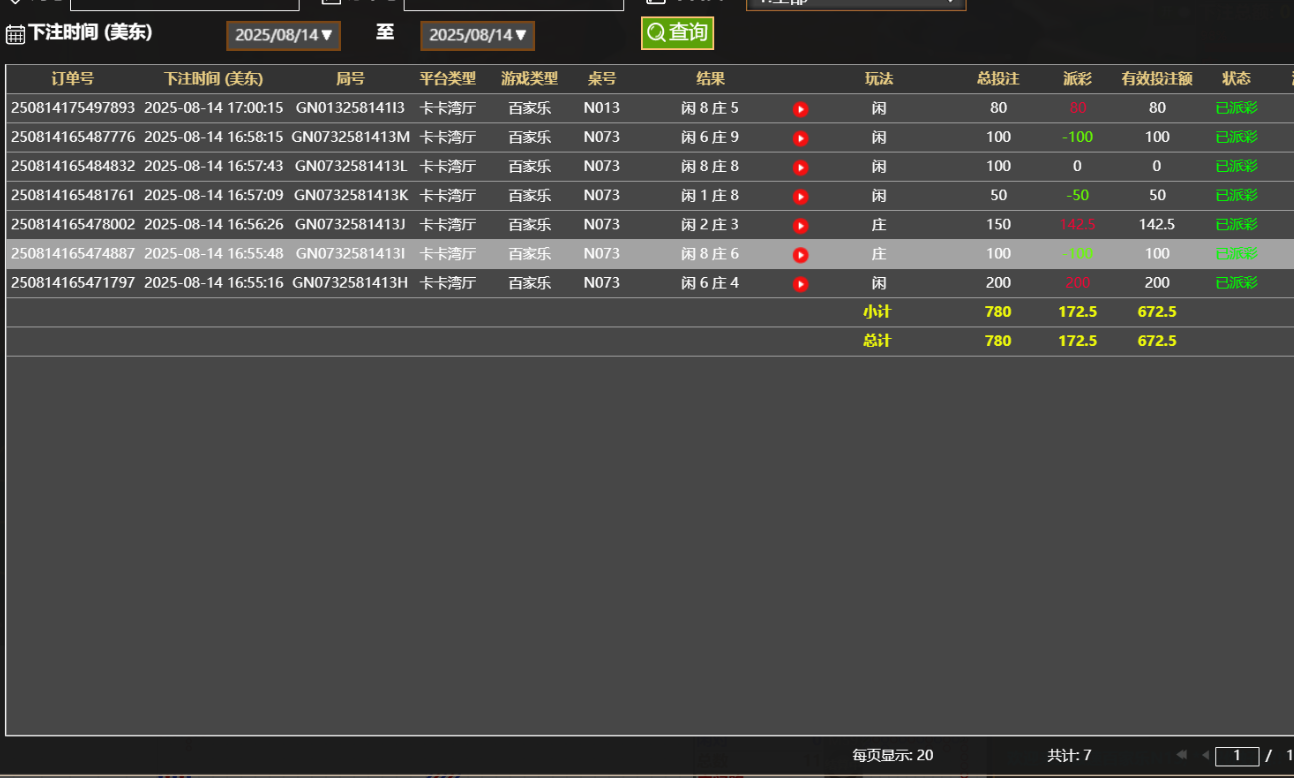This screenshot has height=778, width=1294.
Task: Play video replay for round GN0732581413M
Action: [x=800, y=138]
